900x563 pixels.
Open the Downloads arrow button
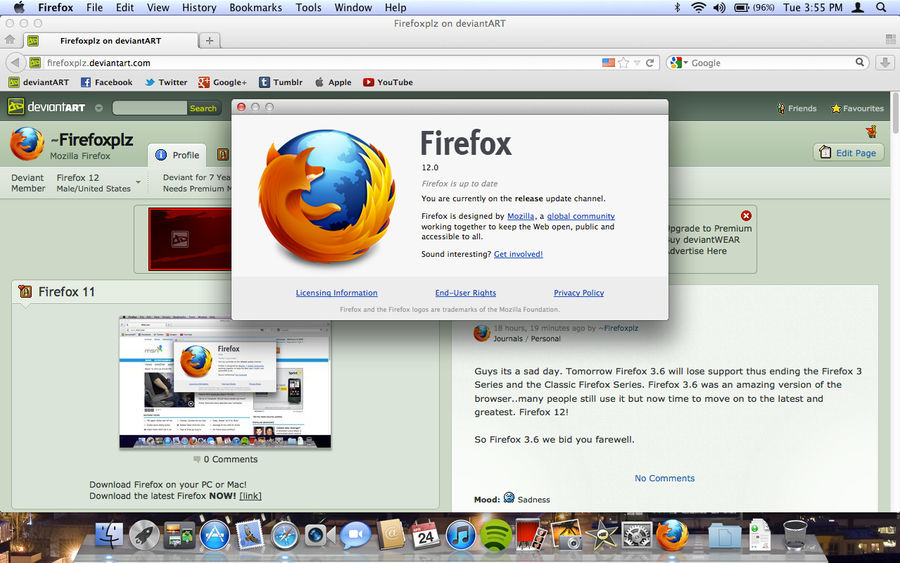pos(885,63)
